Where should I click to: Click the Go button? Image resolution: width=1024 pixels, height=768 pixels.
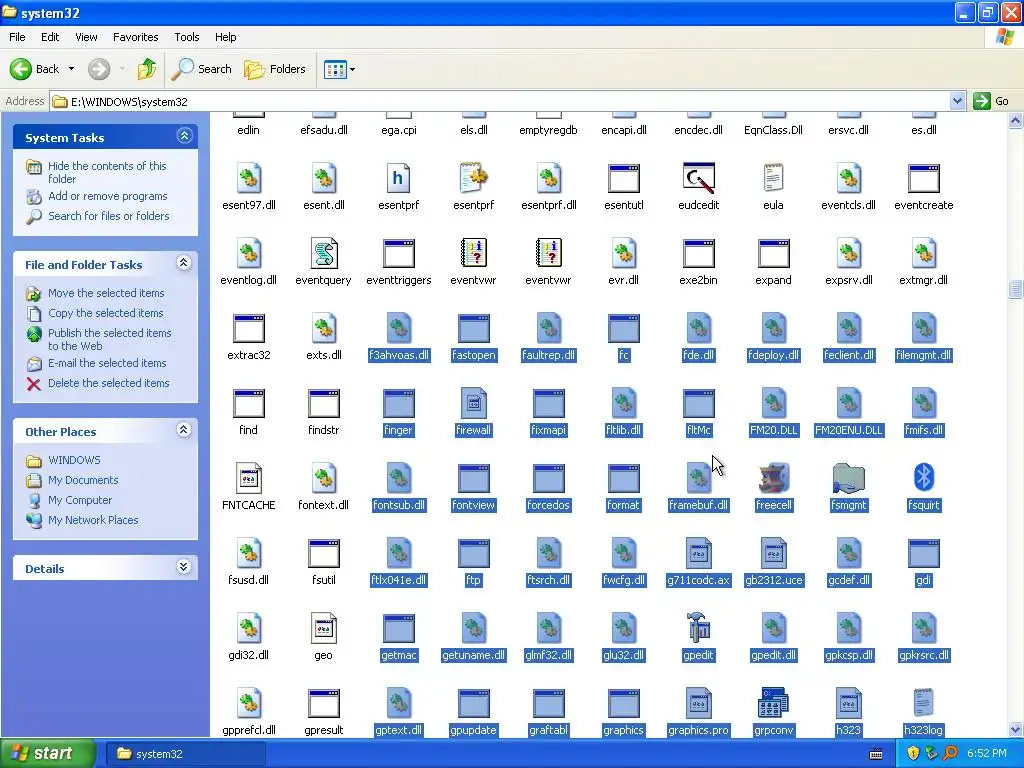coord(991,101)
